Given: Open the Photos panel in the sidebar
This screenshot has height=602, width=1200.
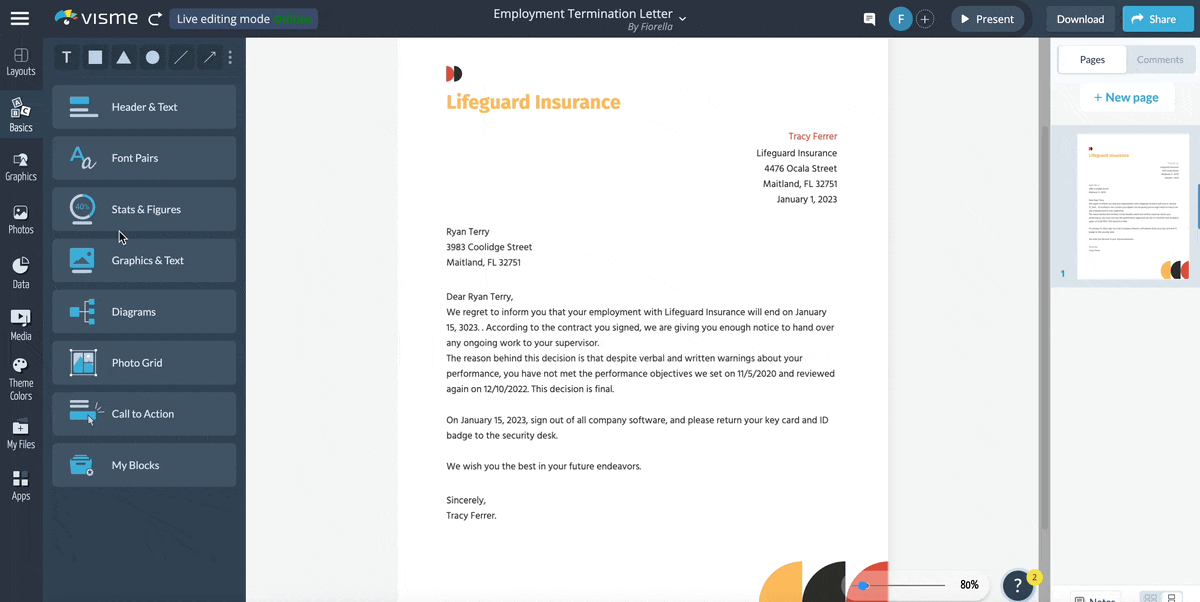Looking at the screenshot, I should click(21, 219).
